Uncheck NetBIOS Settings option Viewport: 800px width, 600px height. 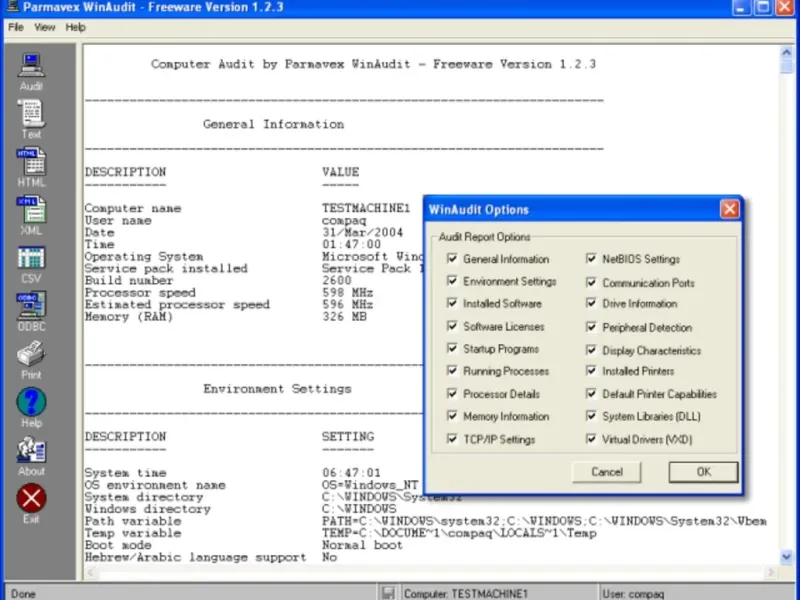591,259
